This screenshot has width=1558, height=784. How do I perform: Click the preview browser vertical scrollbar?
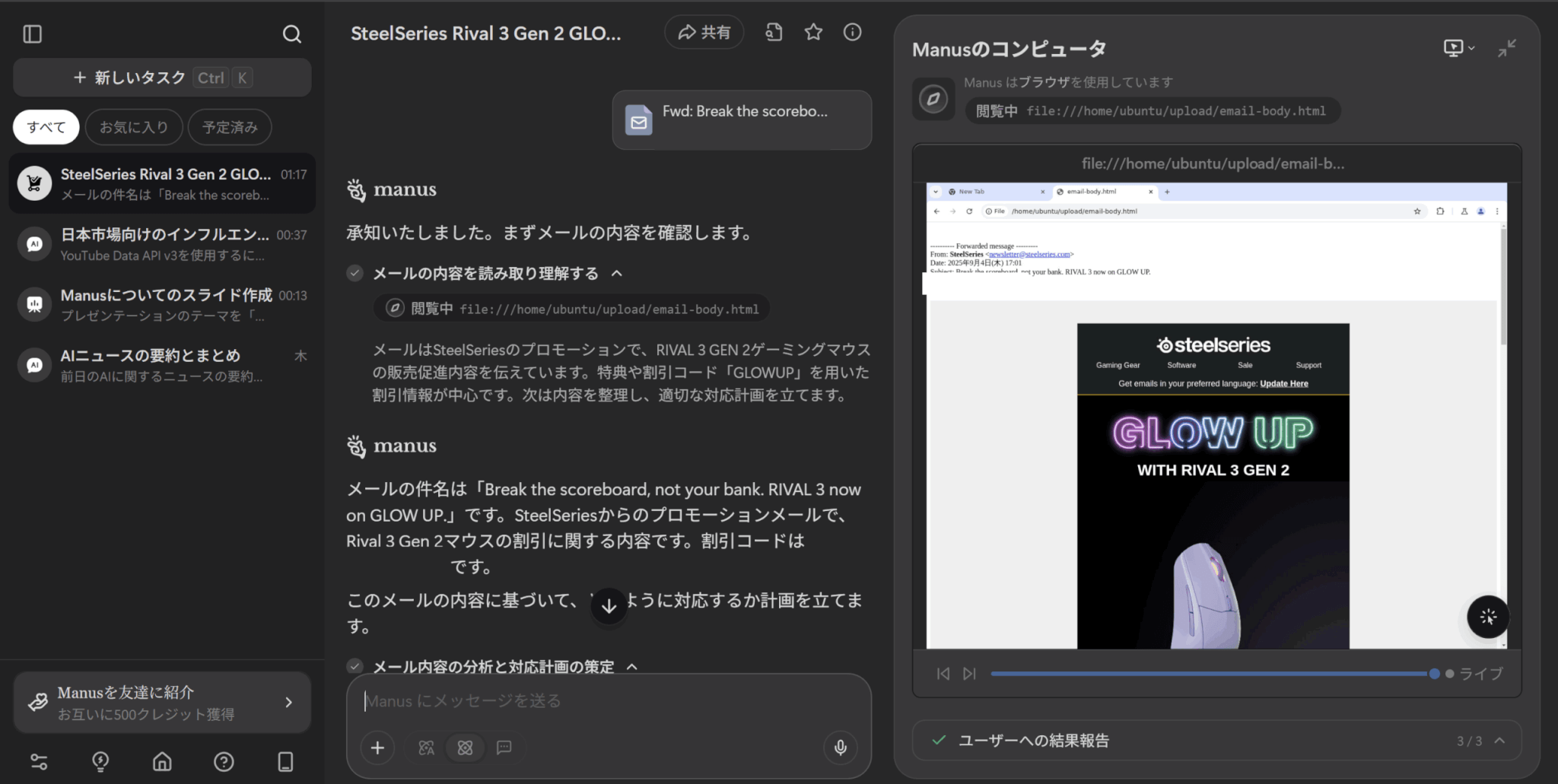(x=1503, y=285)
